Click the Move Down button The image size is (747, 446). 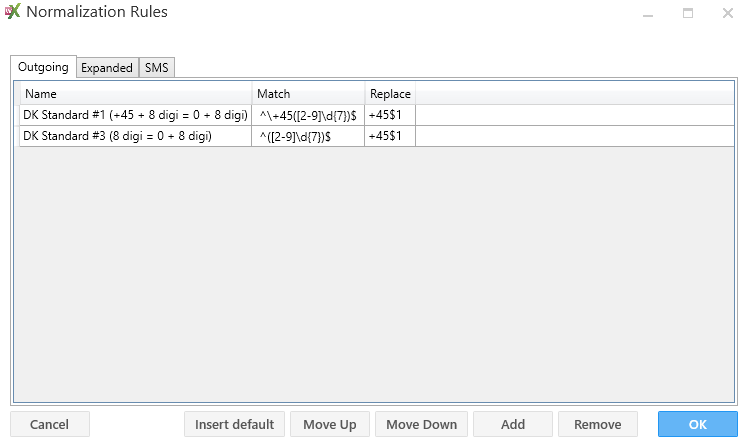pos(422,424)
